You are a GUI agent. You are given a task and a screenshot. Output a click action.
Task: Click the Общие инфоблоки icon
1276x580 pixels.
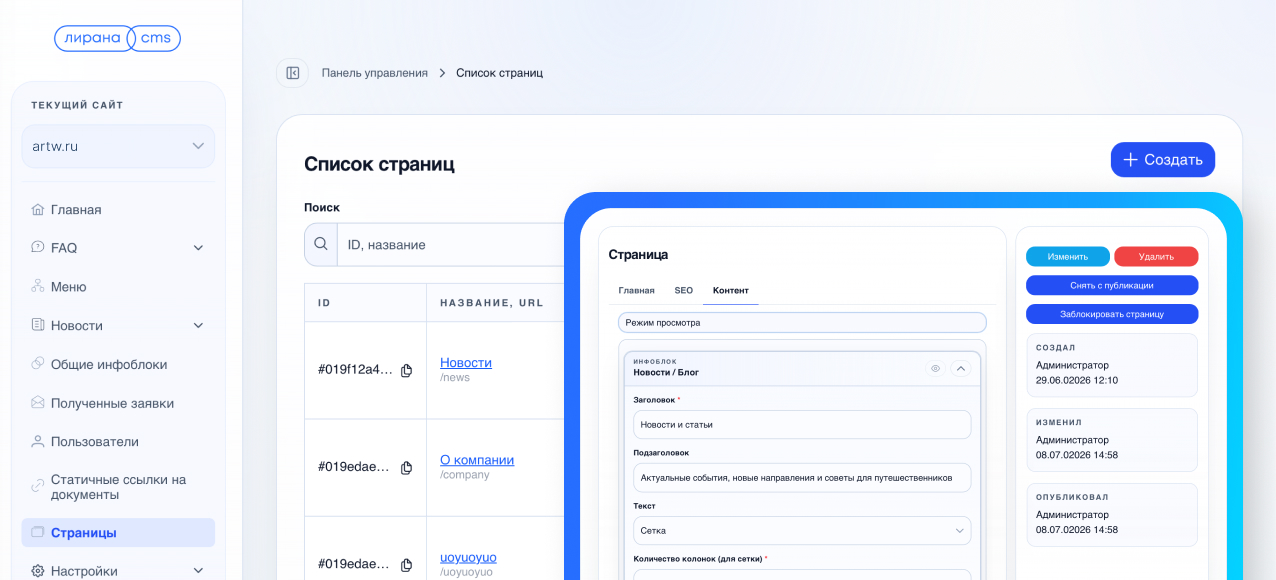coord(38,365)
